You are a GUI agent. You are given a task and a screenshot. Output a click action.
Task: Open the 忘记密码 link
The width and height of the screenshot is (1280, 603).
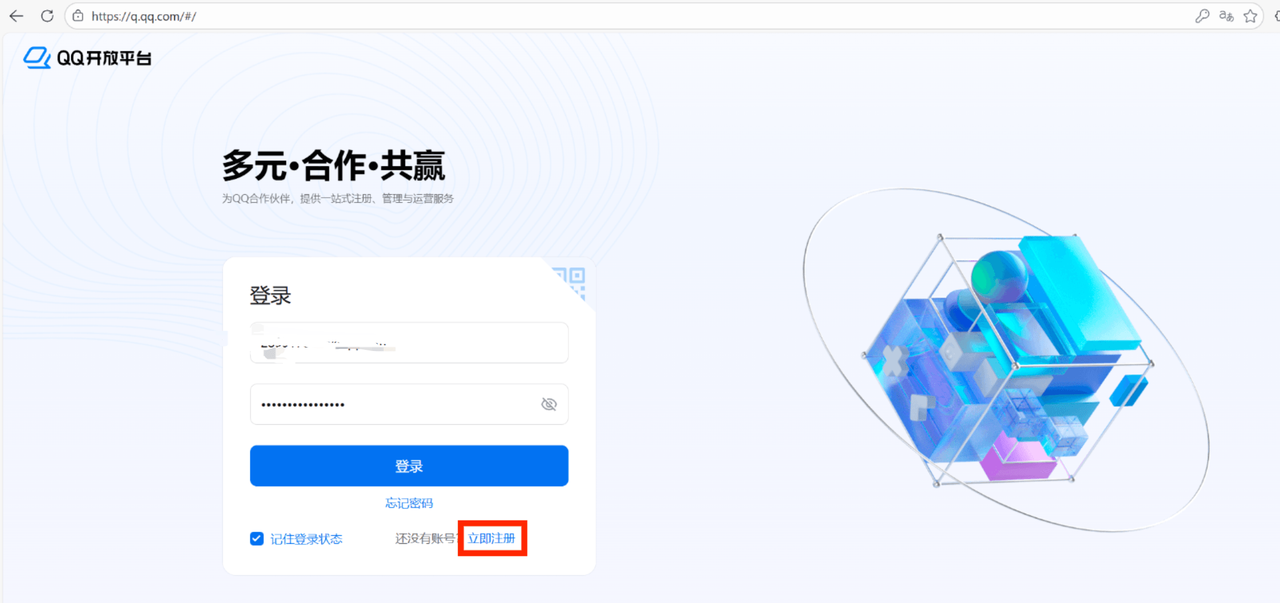pos(409,503)
